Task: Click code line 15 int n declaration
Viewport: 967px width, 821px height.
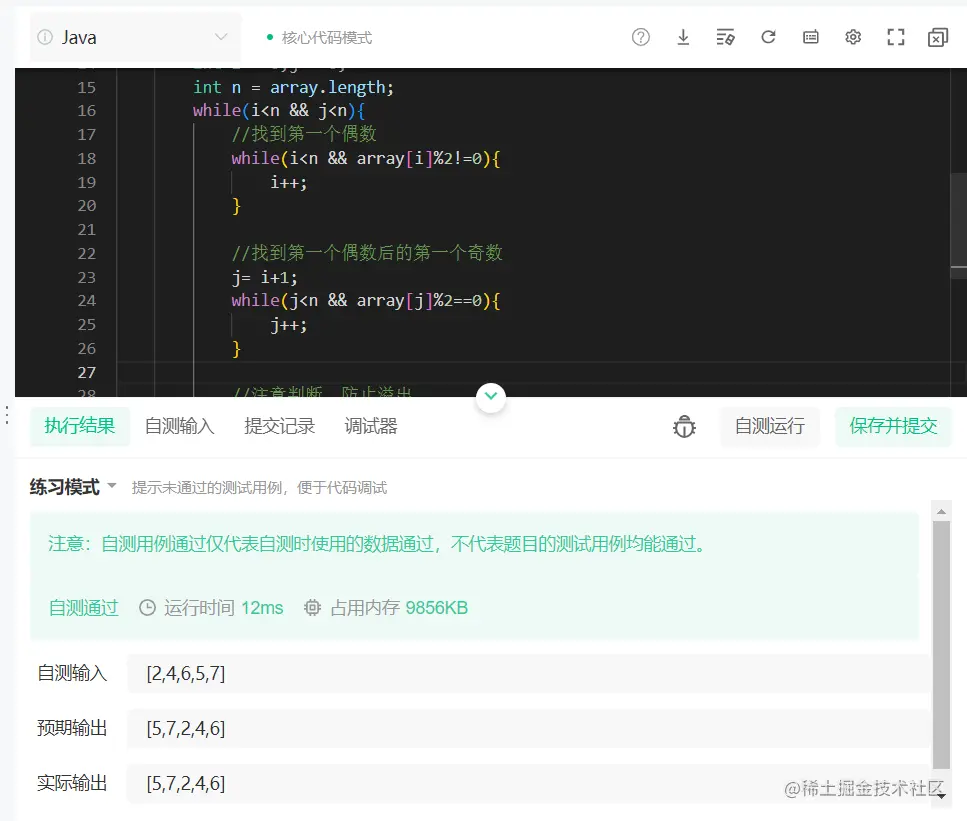Action: pyautogui.click(x=293, y=88)
